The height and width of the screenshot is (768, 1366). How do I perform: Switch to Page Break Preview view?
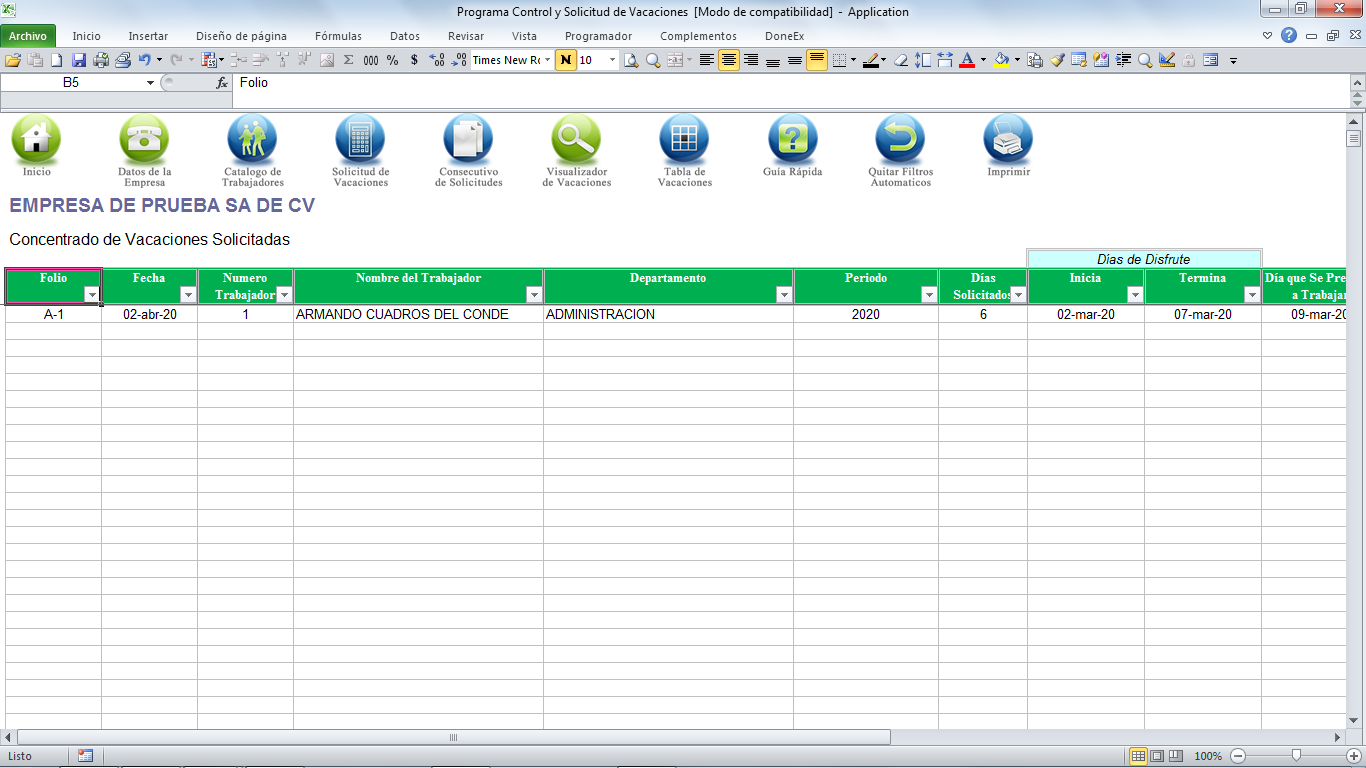(1176, 756)
